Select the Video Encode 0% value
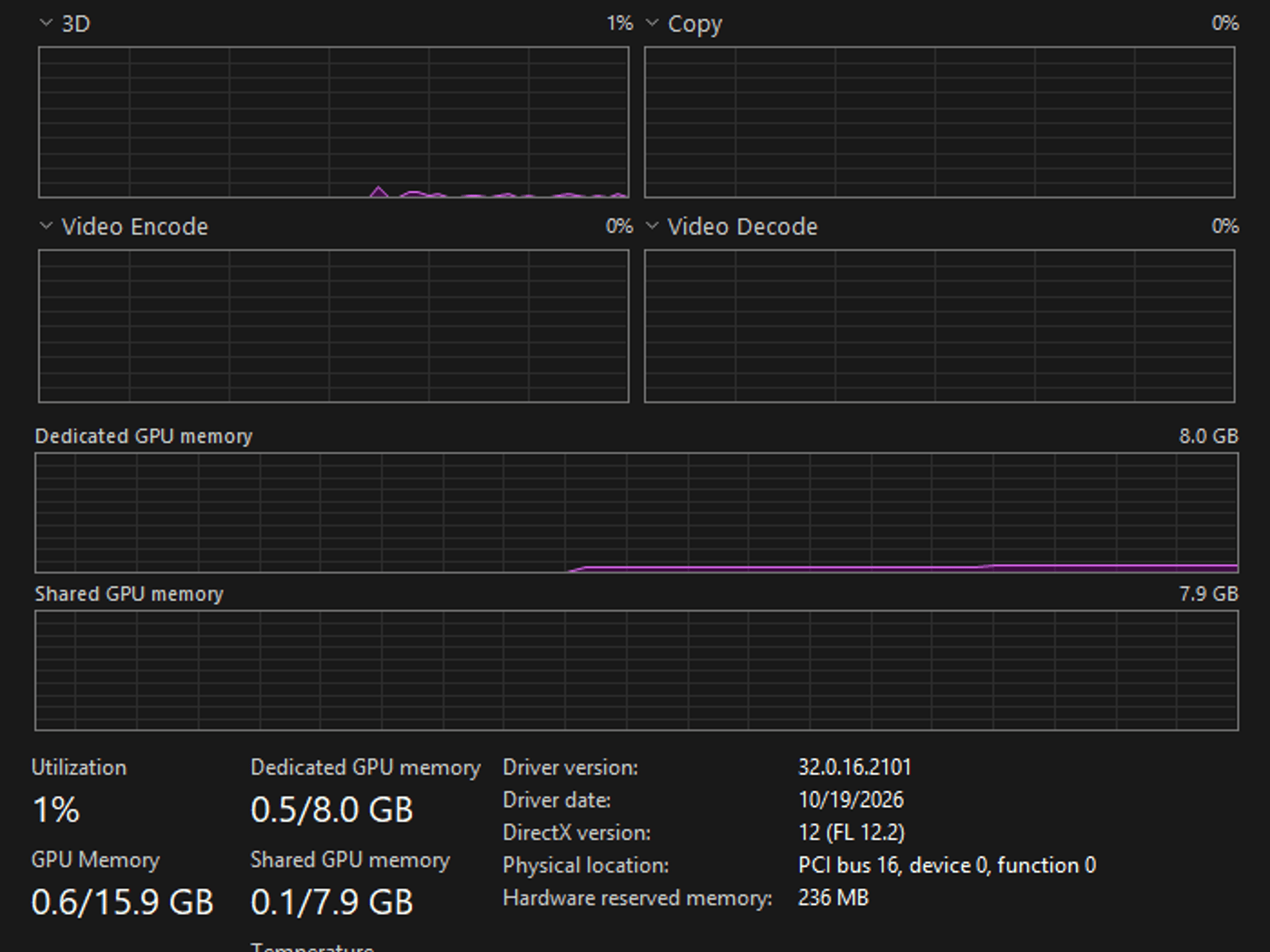 click(619, 226)
